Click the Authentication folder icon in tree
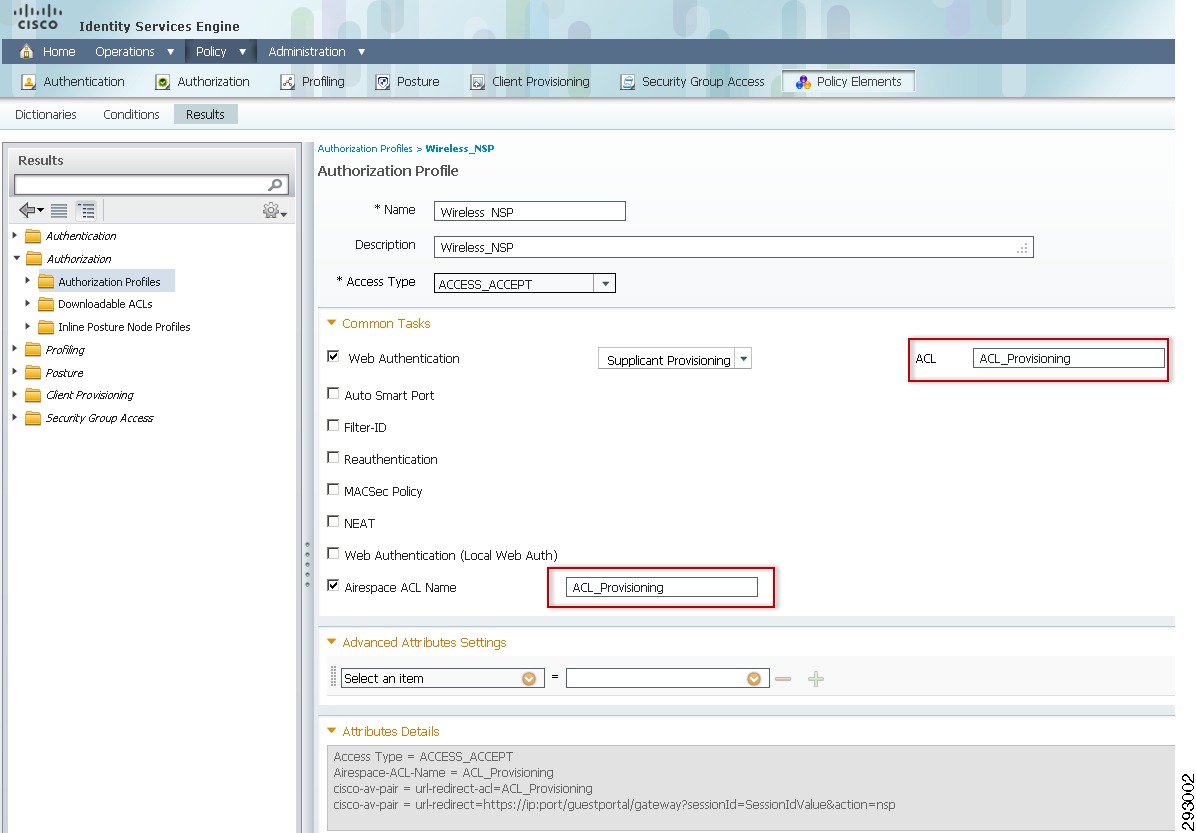This screenshot has width=1196, height=833. point(33,236)
